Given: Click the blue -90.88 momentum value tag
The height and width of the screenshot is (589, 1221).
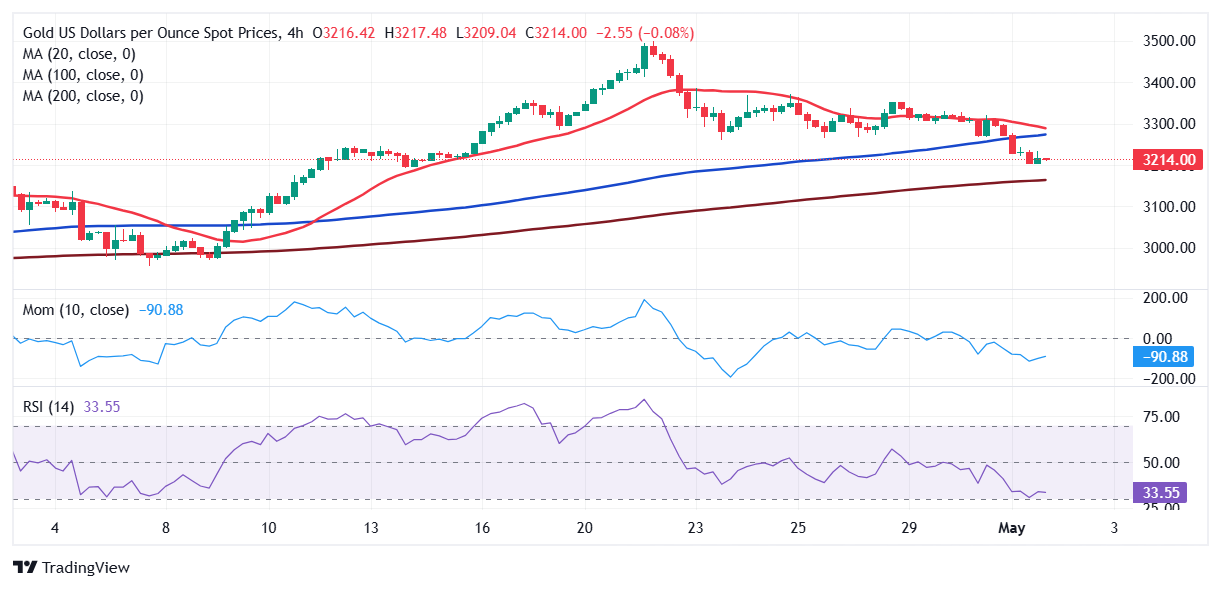Looking at the screenshot, I should point(1166,357).
